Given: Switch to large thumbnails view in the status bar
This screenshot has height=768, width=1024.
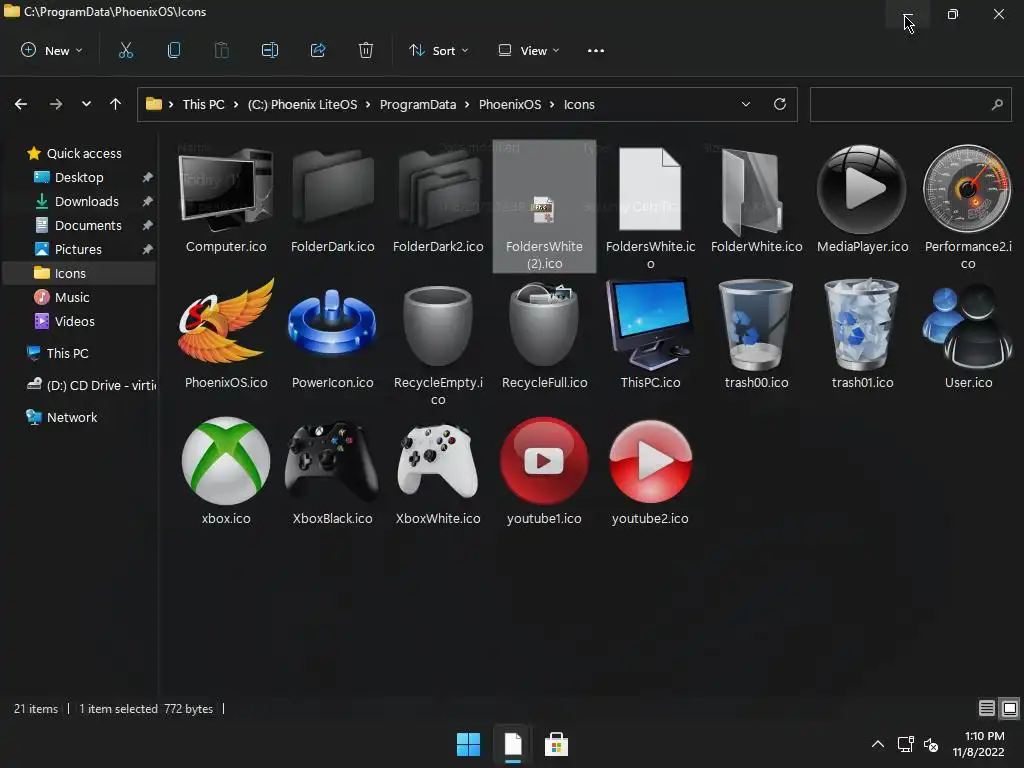Looking at the screenshot, I should point(1010,708).
